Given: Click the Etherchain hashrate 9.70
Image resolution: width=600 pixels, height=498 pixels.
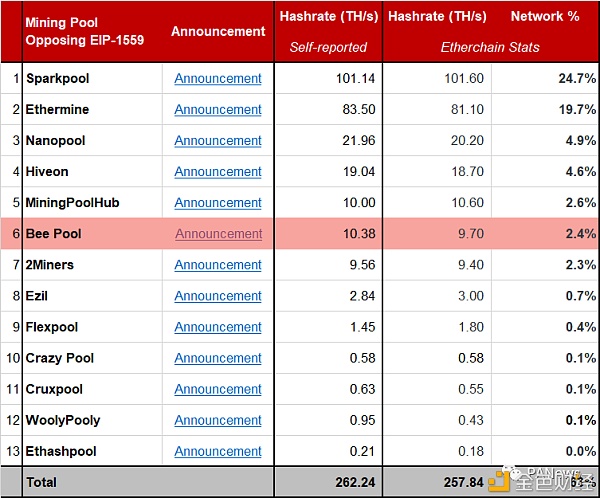Looking at the screenshot, I should (x=471, y=233).
